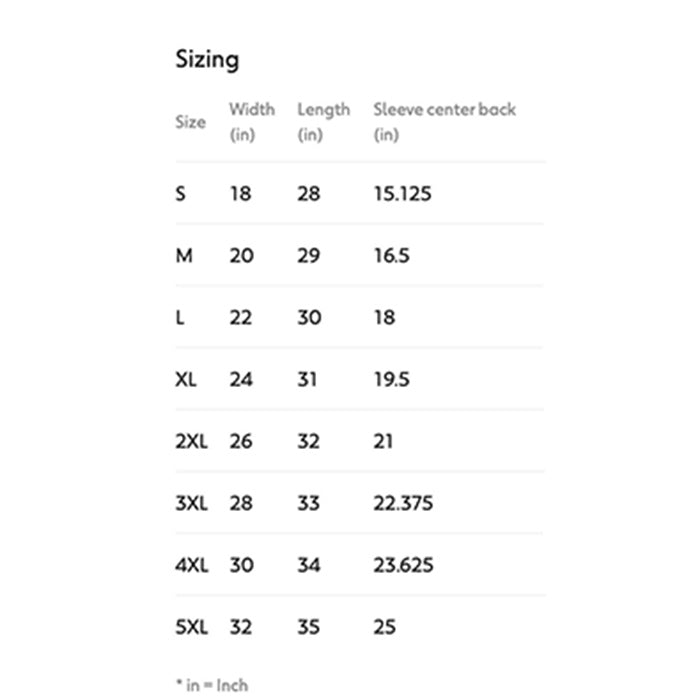700x700 pixels.
Task: Click the length value 35 for 5XL
Action: (308, 627)
